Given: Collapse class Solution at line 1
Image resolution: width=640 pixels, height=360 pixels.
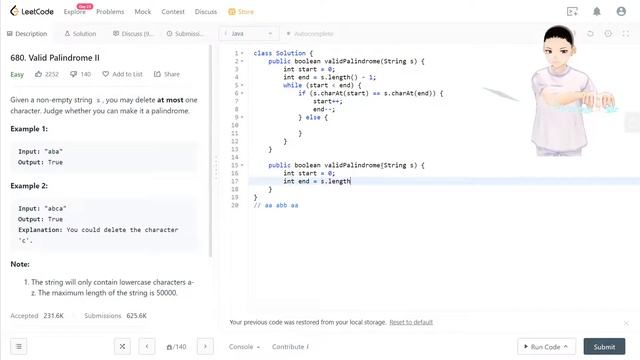Looking at the screenshot, I should click(x=242, y=53).
